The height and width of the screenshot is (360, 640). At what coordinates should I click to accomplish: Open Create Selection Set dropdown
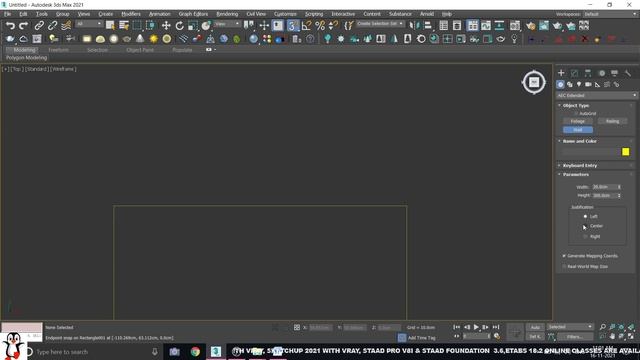380,24
